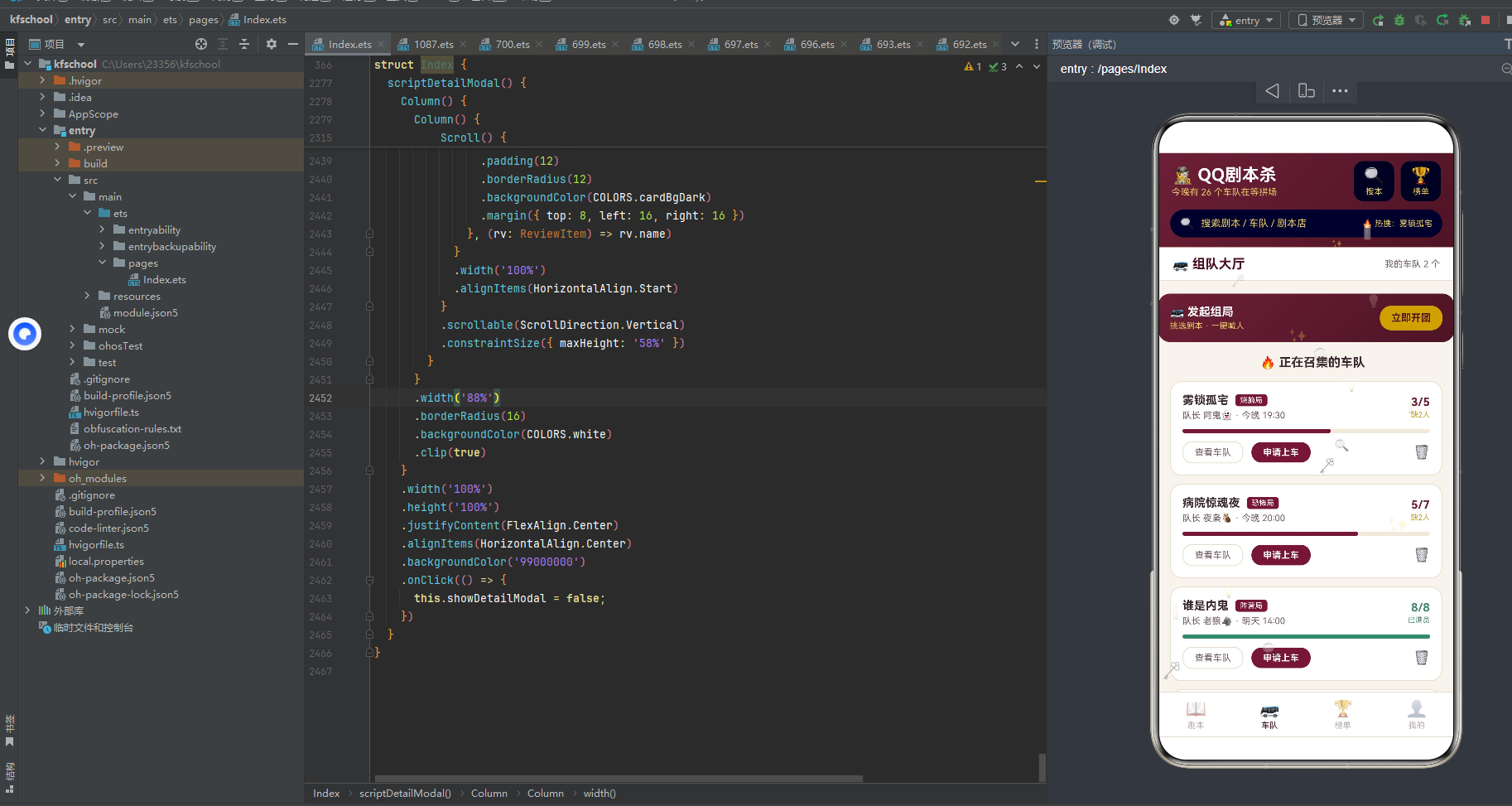Click the back triangle in previewer
The width and height of the screenshot is (1512, 806).
pos(1273,91)
